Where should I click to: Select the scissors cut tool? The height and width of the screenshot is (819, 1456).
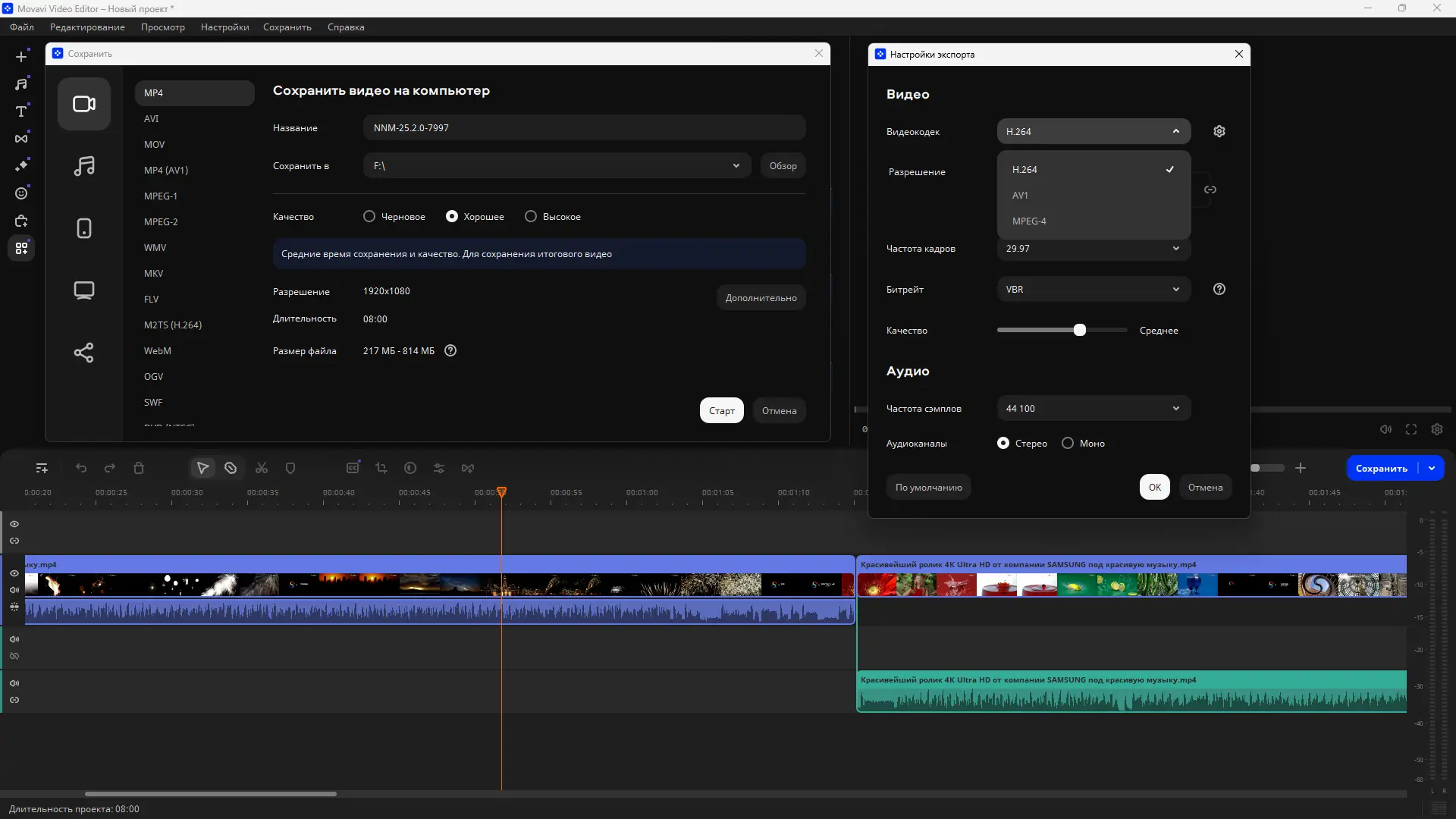[x=262, y=468]
